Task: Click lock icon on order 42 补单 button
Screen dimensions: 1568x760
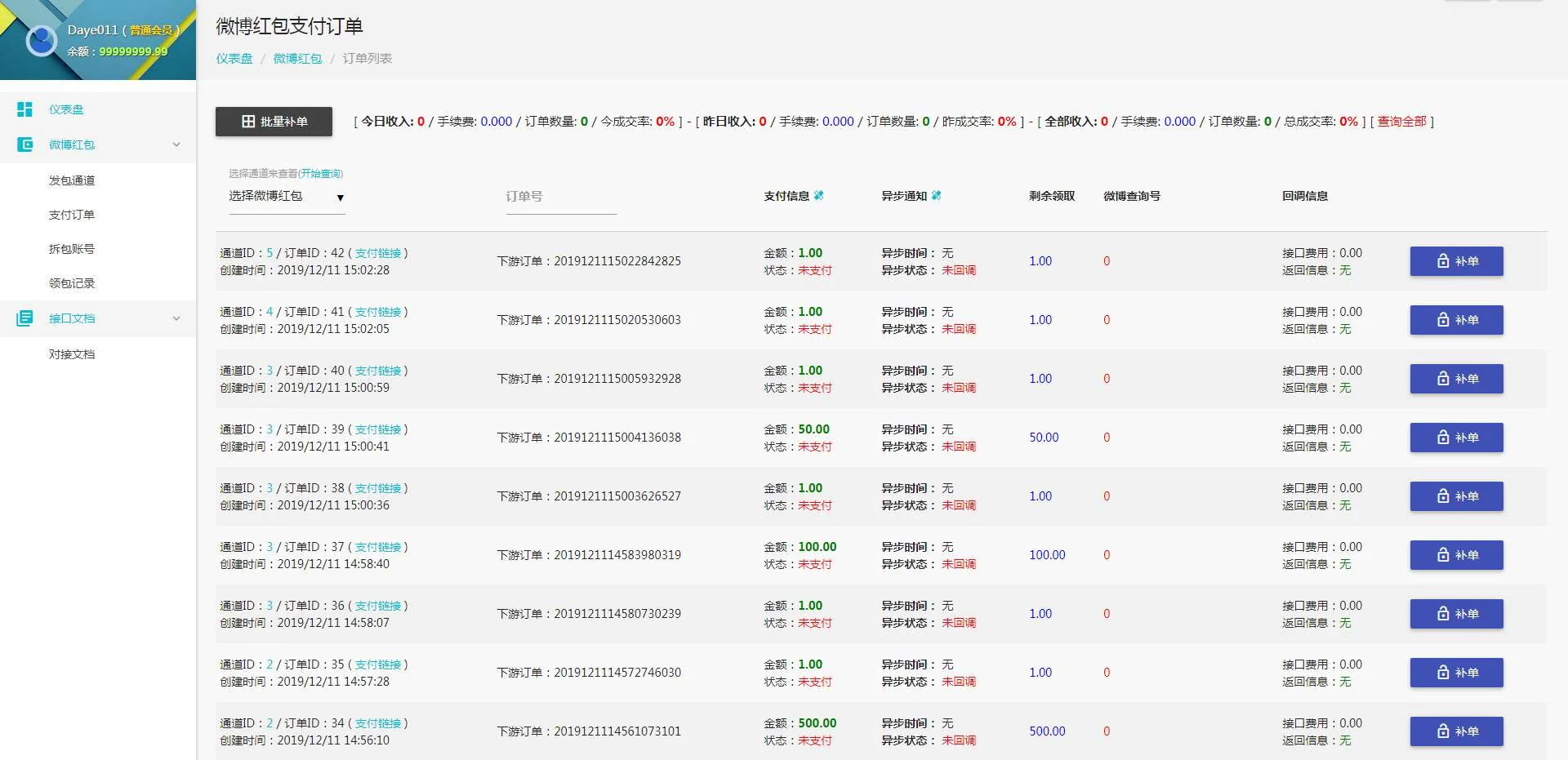Action: (1443, 261)
